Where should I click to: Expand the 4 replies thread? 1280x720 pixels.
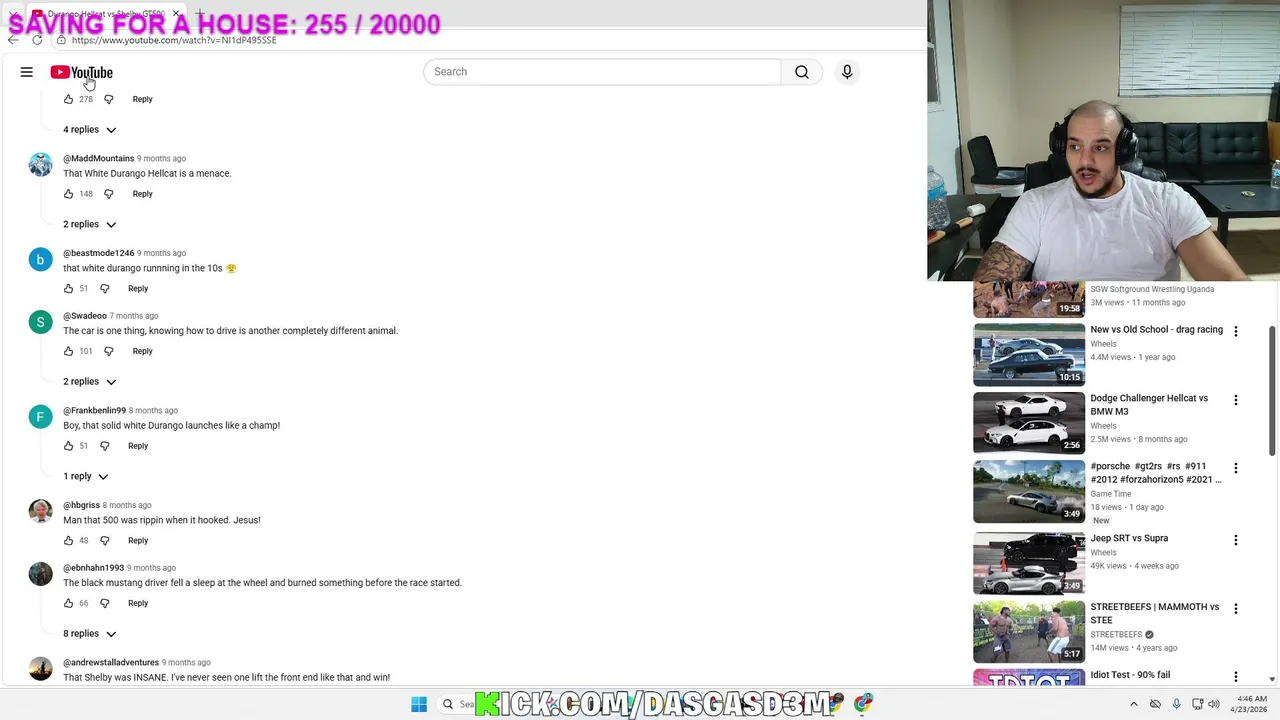tap(90, 129)
